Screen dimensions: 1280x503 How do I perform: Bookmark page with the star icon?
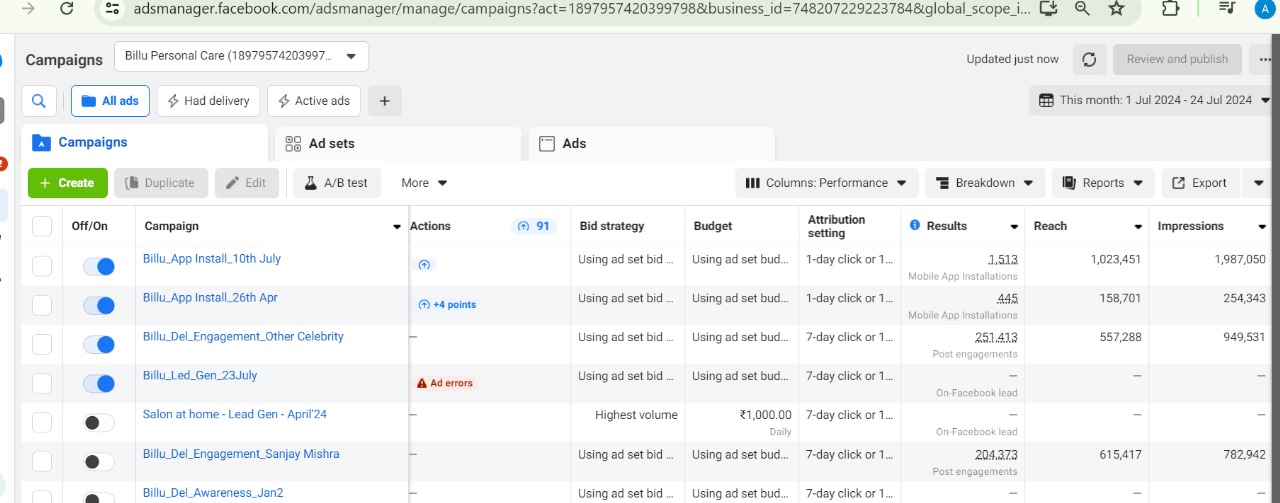(1117, 9)
